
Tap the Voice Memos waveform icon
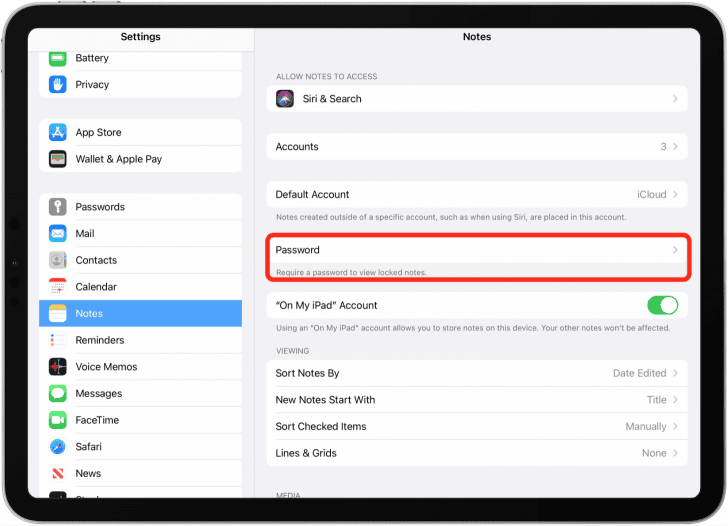58,367
